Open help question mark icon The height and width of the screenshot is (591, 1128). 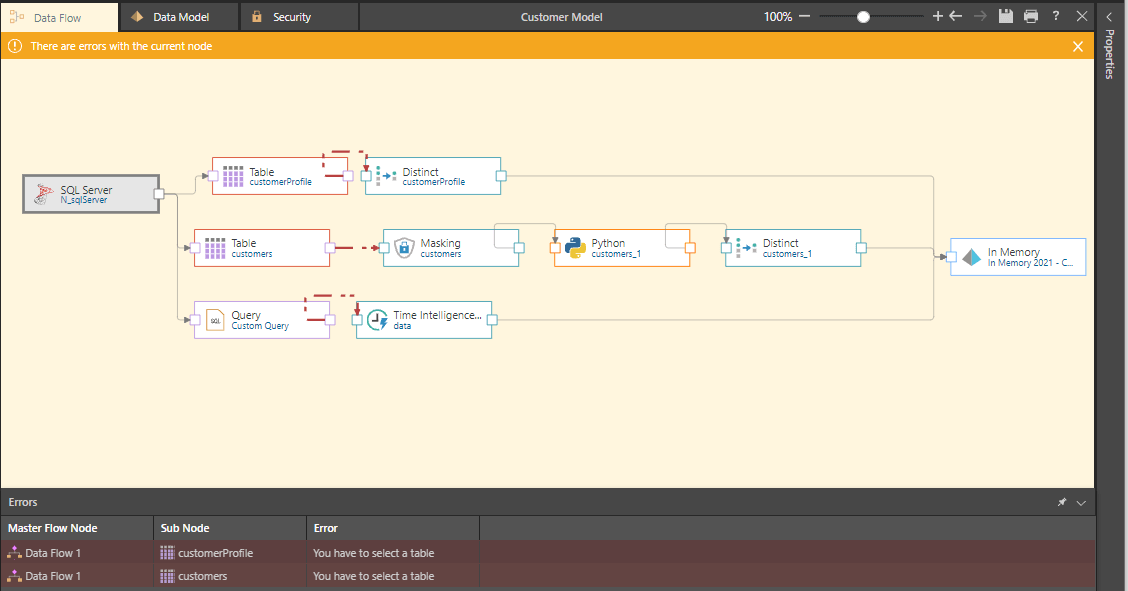pos(1055,16)
